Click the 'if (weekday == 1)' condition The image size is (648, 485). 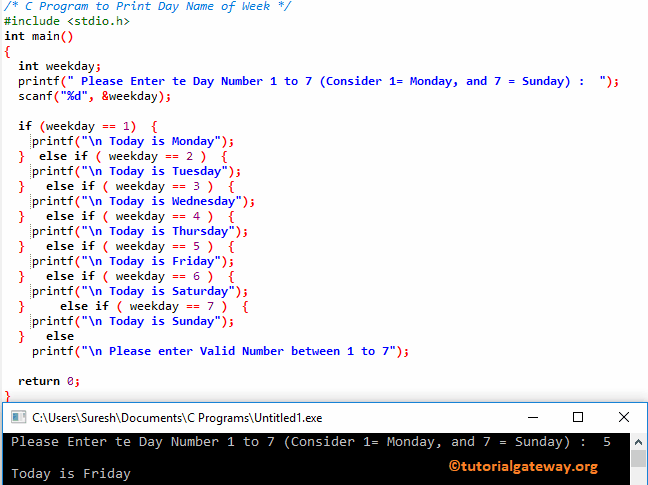click(88, 126)
